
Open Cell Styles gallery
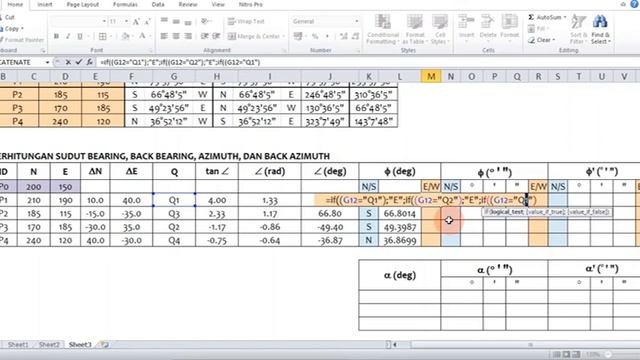click(x=440, y=29)
